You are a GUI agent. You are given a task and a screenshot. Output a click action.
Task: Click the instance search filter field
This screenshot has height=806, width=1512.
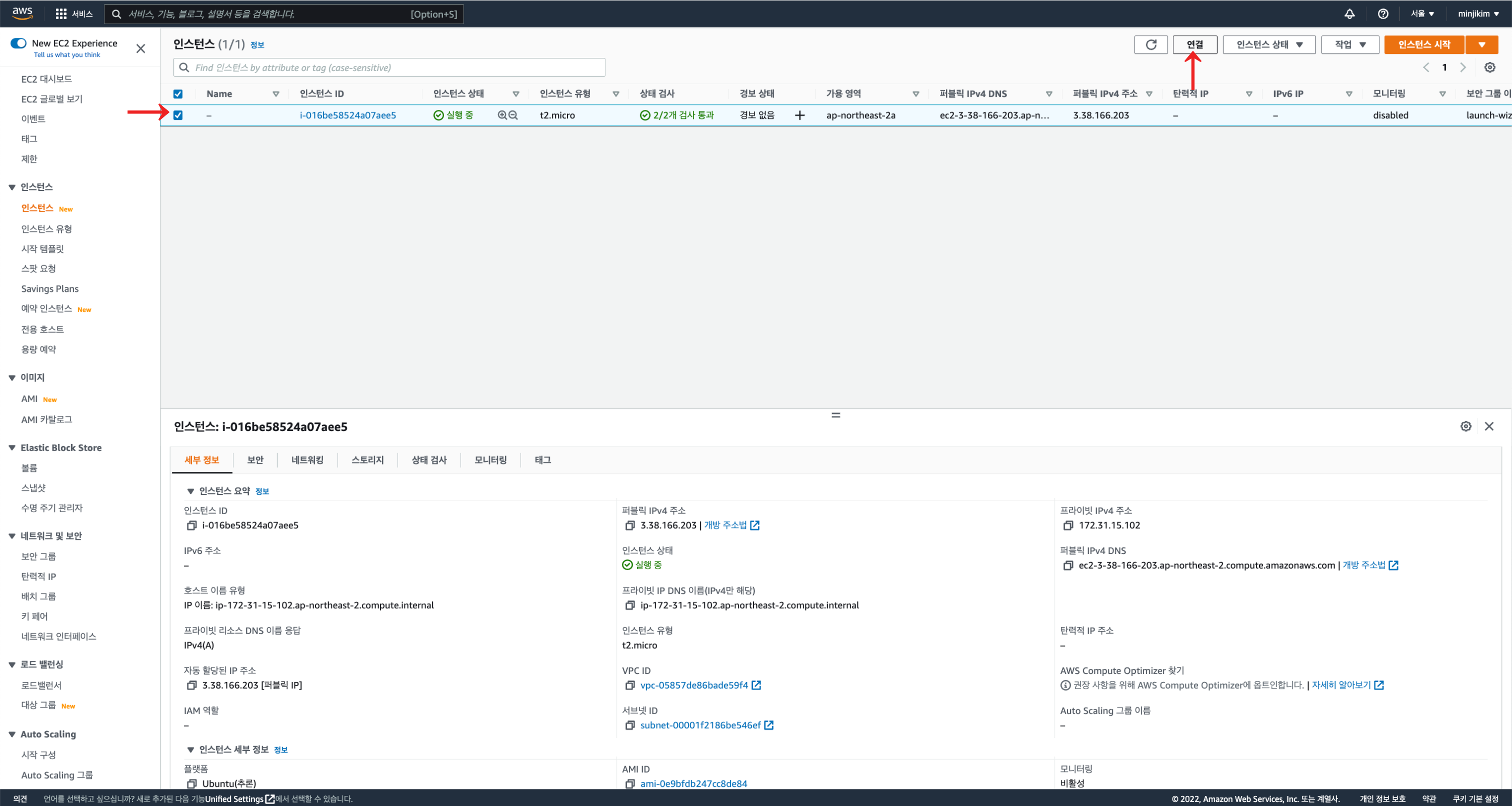coord(389,68)
